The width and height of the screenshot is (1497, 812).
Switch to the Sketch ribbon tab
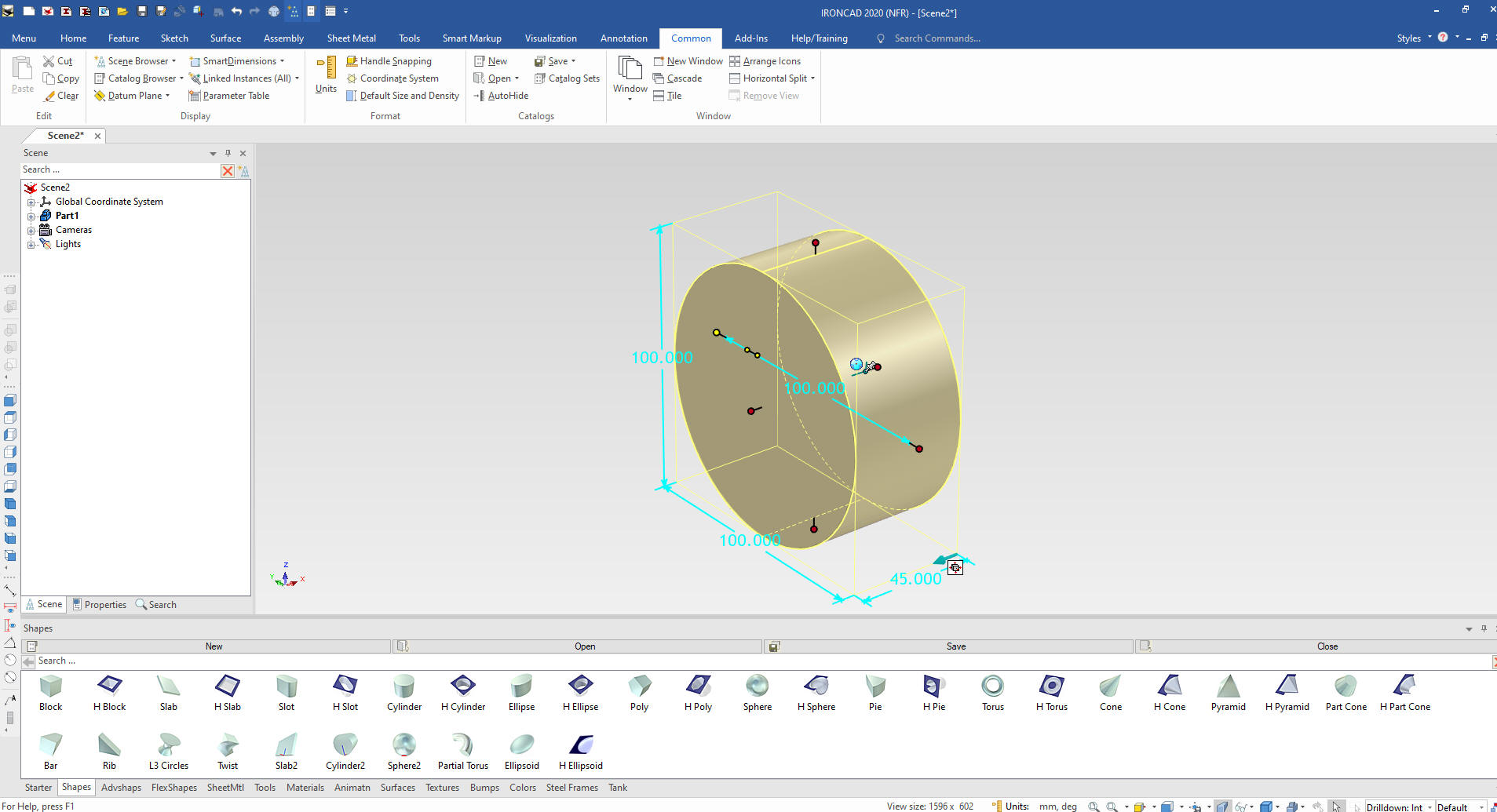click(x=174, y=38)
